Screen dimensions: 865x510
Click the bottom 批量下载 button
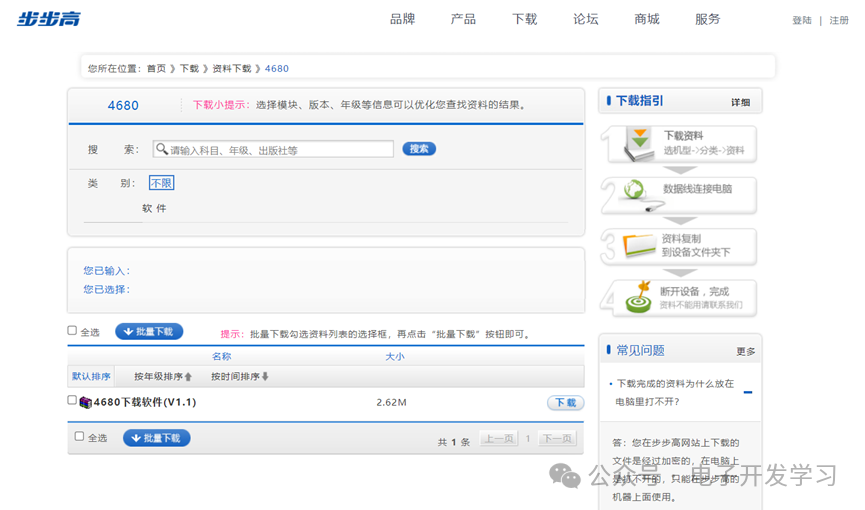click(157, 438)
